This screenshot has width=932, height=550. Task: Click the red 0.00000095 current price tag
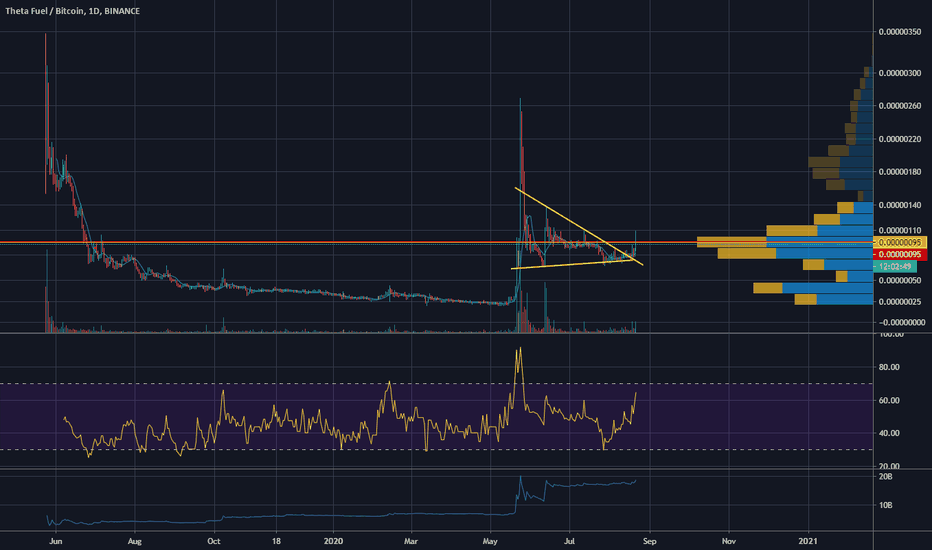pos(900,254)
